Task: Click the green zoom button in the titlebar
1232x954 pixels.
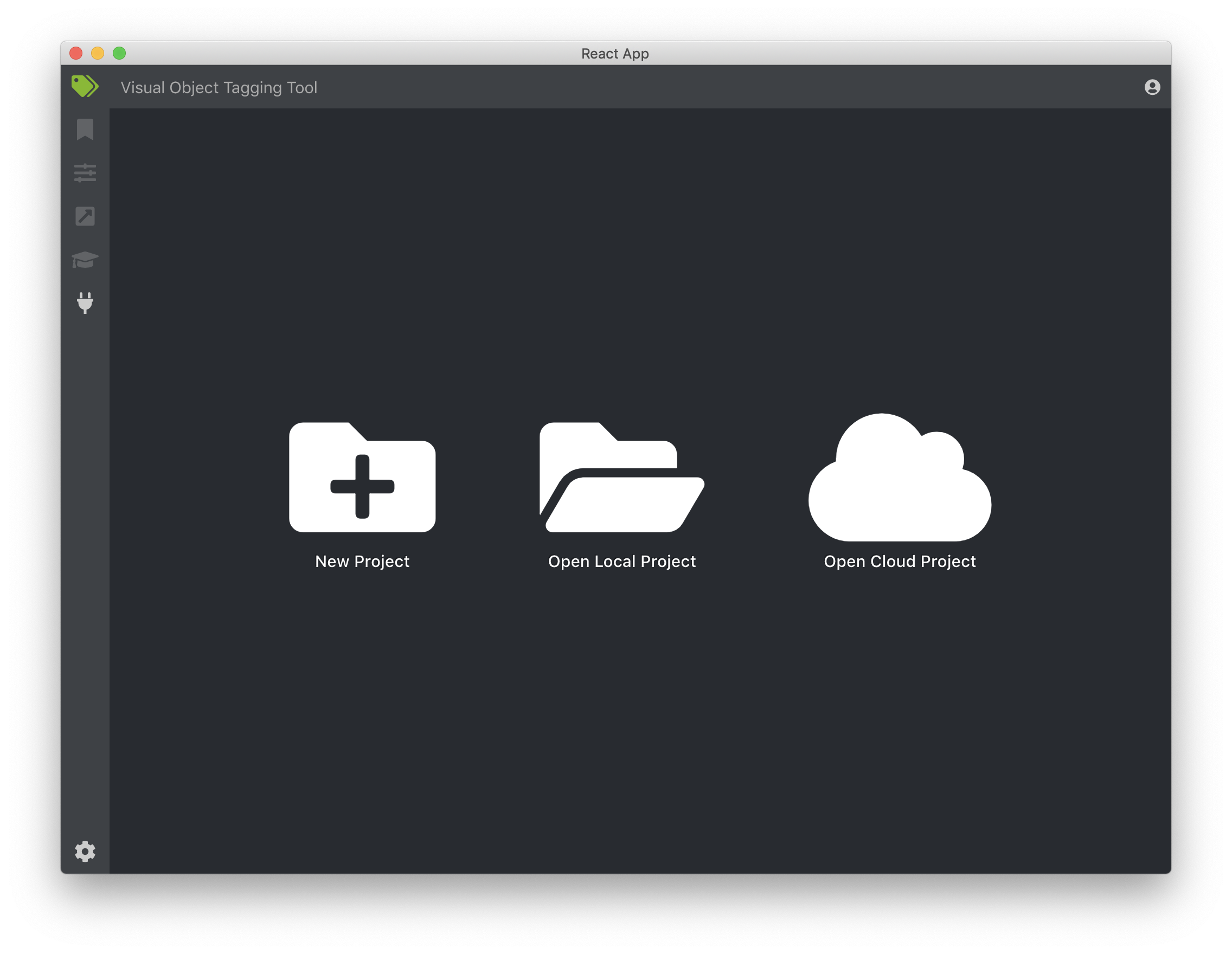Action: coord(120,53)
